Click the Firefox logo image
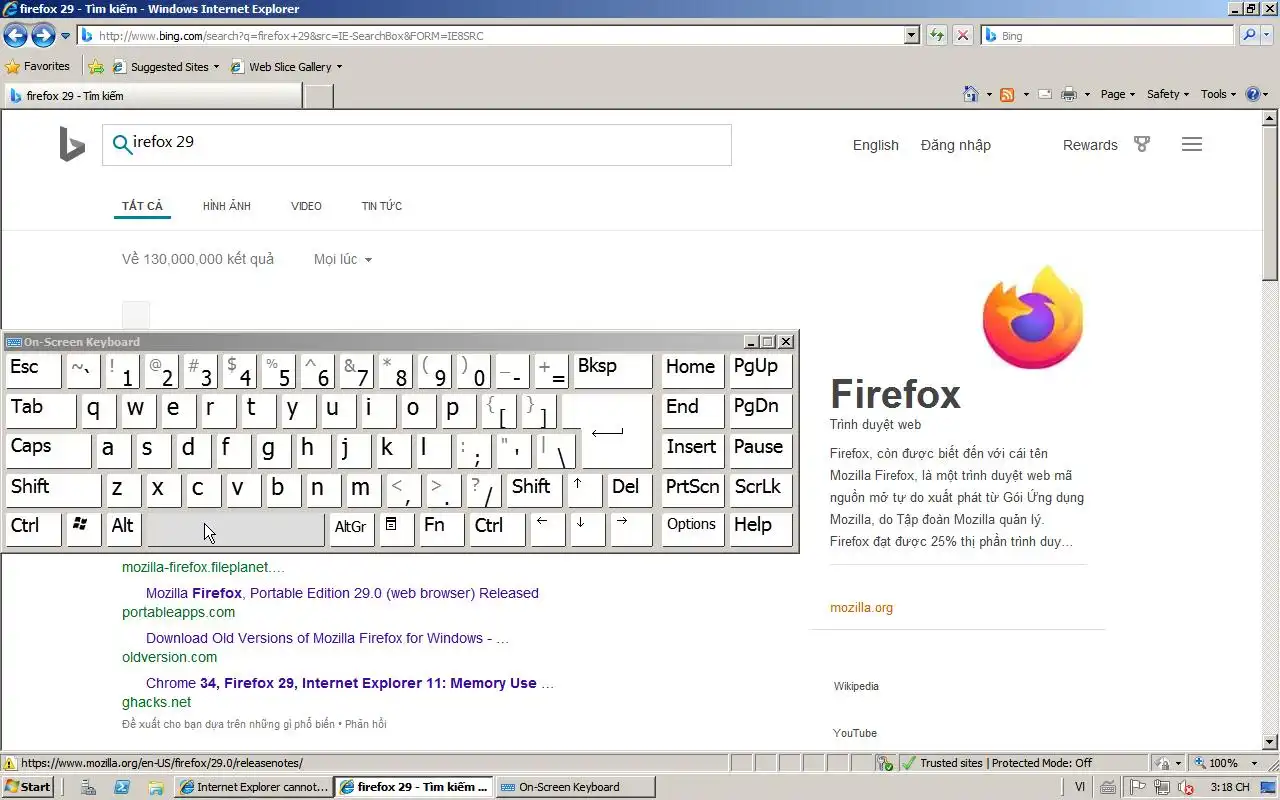Image resolution: width=1280 pixels, height=800 pixels. tap(1032, 317)
